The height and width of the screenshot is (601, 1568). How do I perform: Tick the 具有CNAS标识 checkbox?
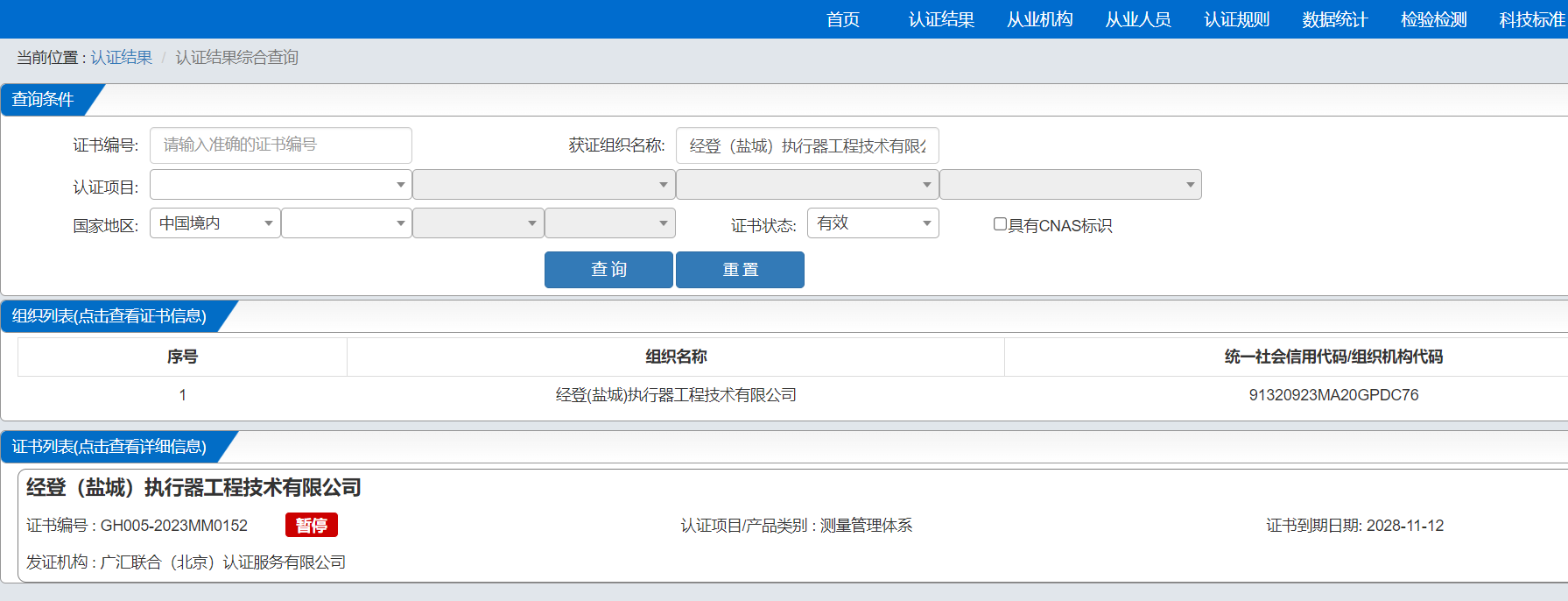[1000, 224]
